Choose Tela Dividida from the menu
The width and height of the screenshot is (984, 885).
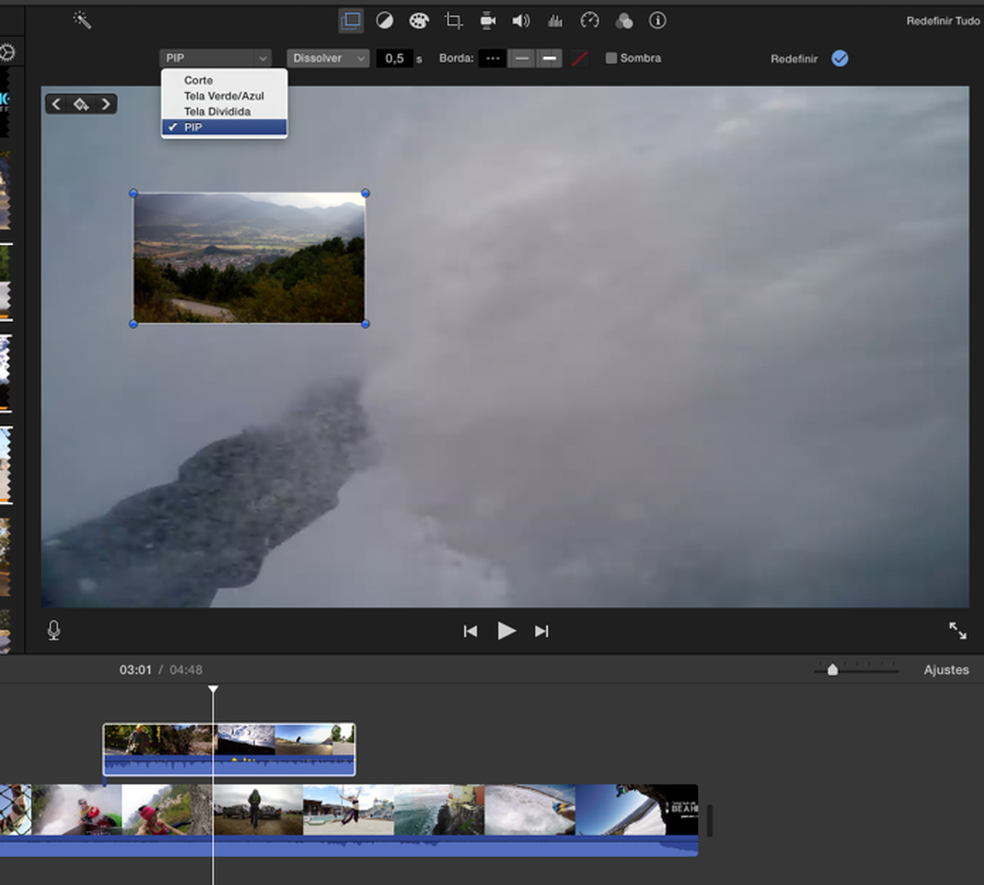point(217,112)
